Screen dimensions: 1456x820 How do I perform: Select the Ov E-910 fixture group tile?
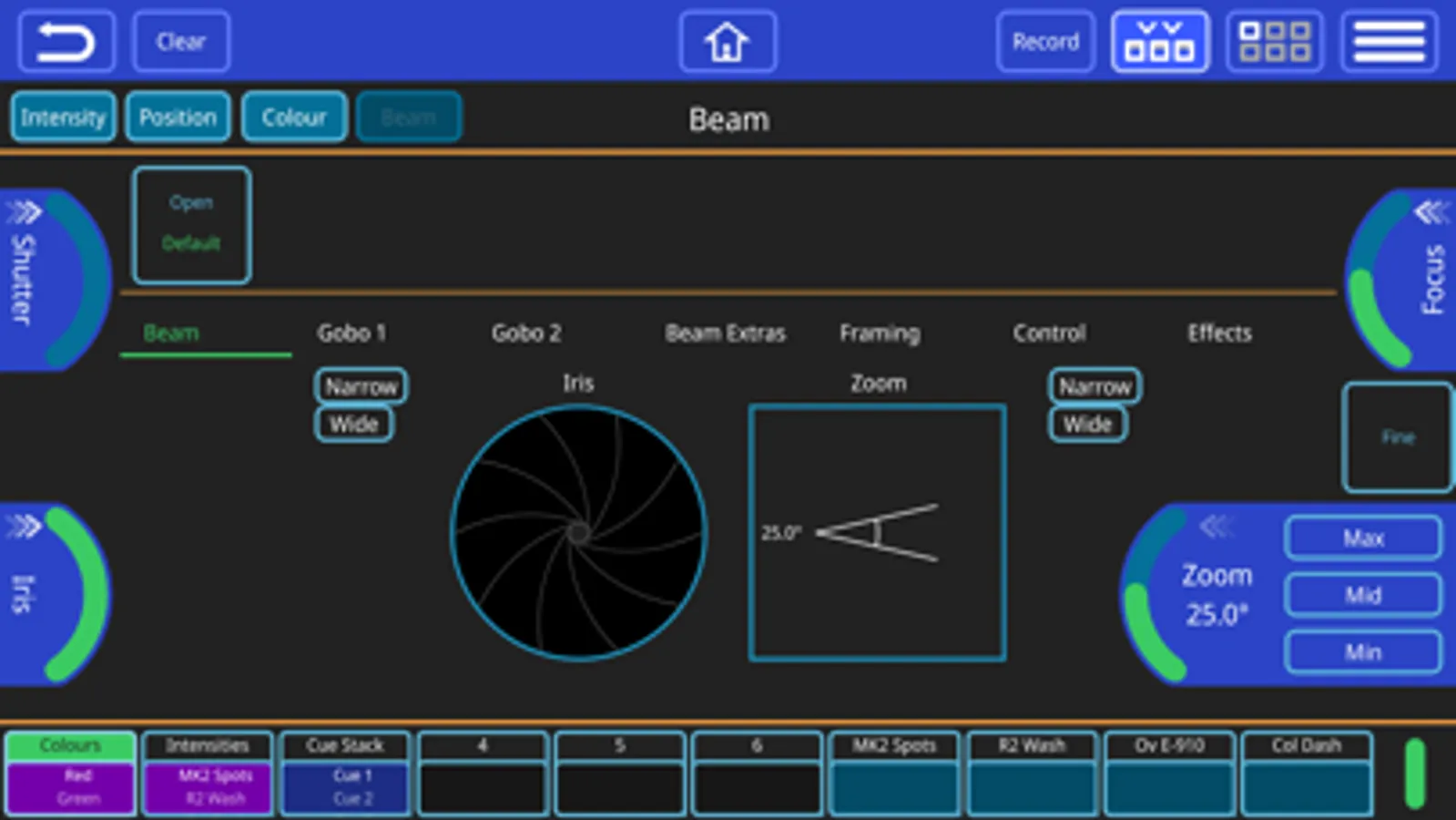[1170, 773]
